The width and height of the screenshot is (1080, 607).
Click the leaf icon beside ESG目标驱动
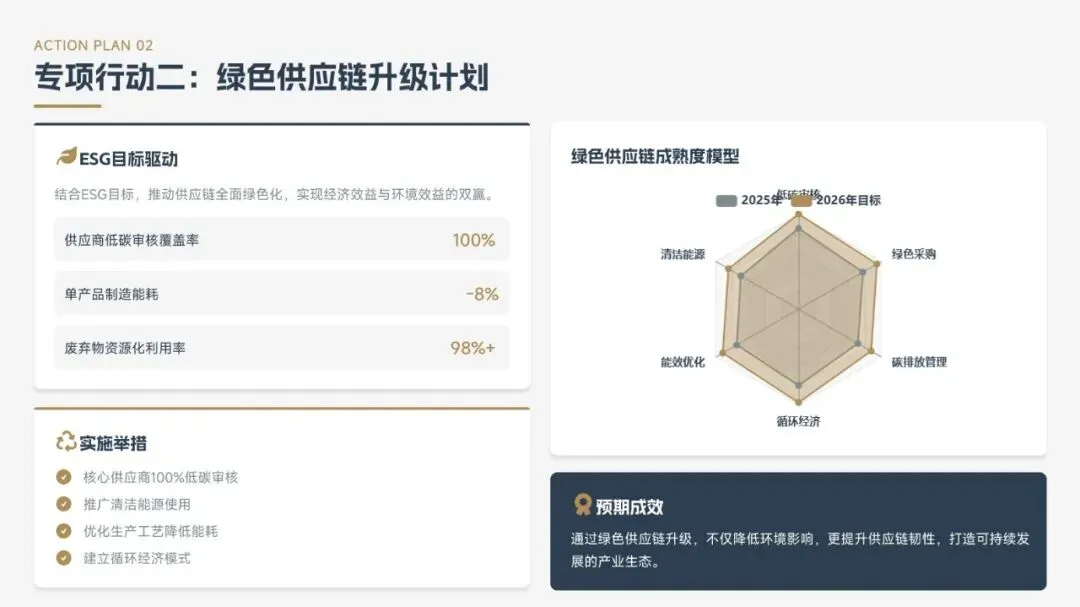coord(66,157)
